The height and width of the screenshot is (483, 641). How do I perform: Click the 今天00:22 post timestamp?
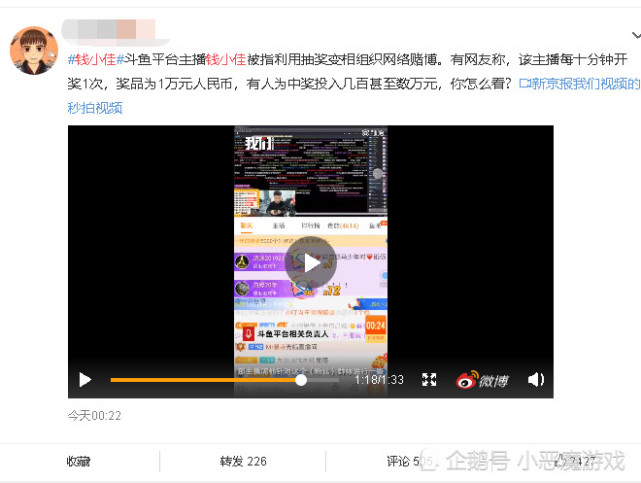point(94,416)
